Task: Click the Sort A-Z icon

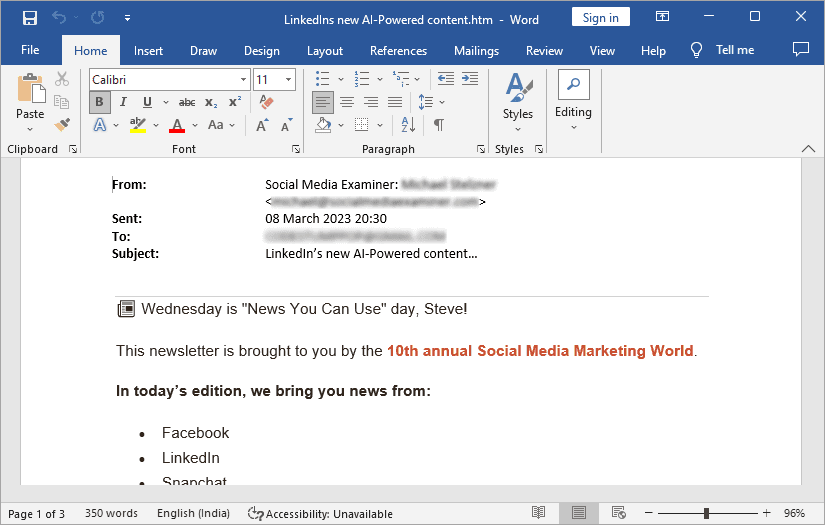Action: click(408, 125)
